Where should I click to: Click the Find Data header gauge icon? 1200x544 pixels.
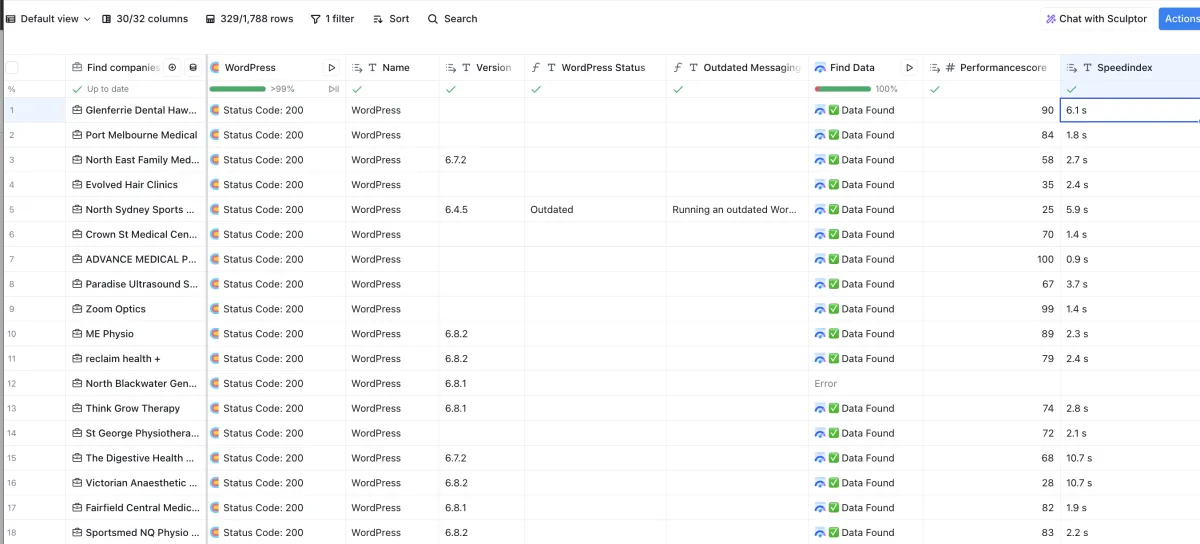click(x=820, y=68)
